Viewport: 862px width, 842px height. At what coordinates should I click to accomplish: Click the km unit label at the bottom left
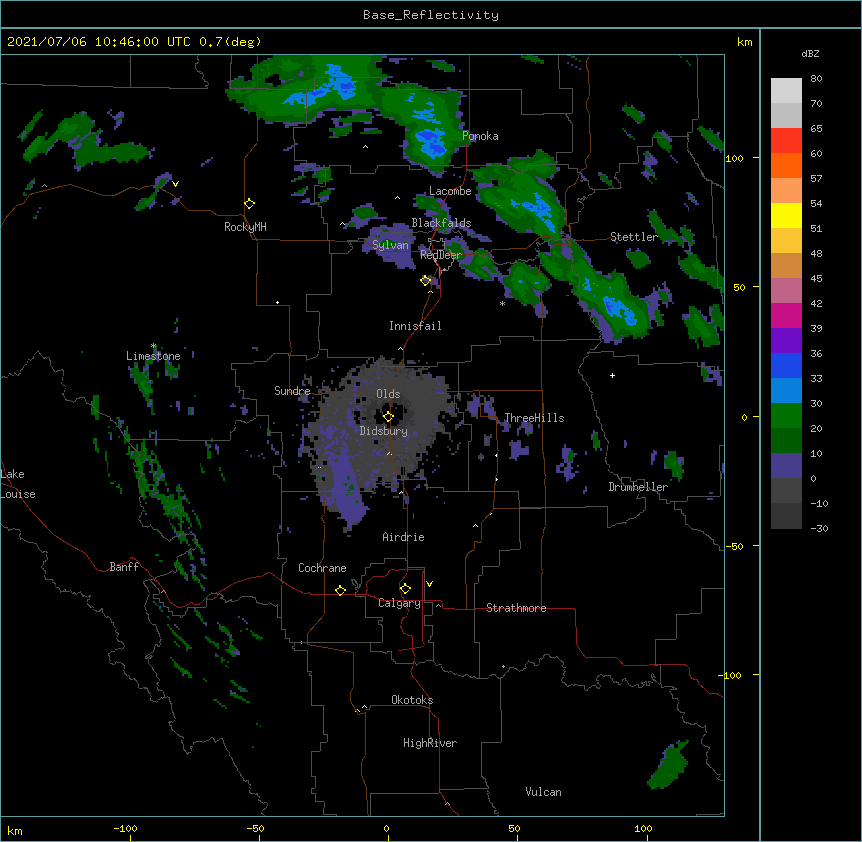tap(15, 830)
